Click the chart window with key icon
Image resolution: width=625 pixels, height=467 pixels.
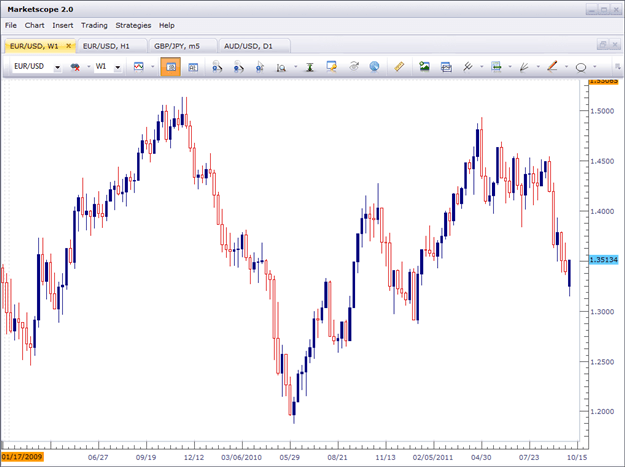coord(331,67)
